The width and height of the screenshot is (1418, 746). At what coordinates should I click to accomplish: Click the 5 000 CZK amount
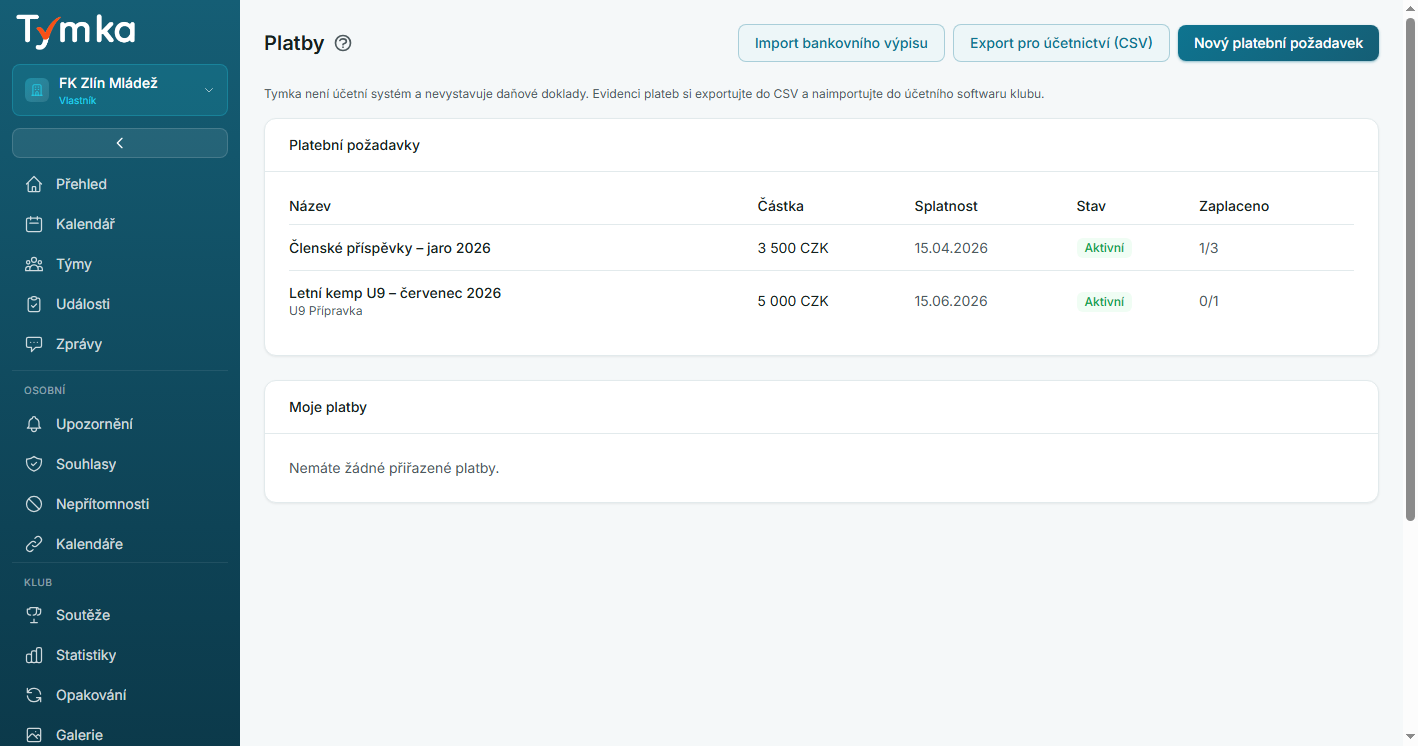[793, 301]
